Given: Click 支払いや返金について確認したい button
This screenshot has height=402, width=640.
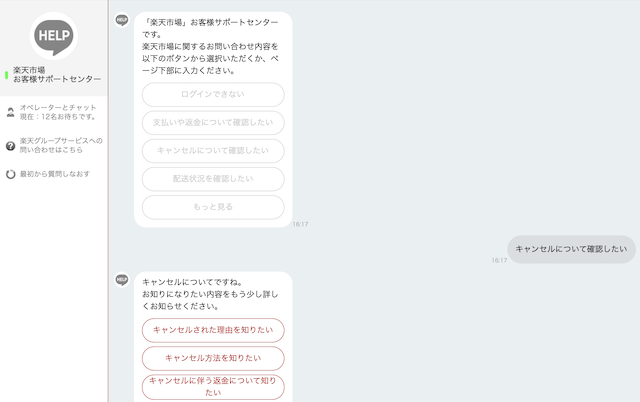Looking at the screenshot, I should [x=213, y=123].
